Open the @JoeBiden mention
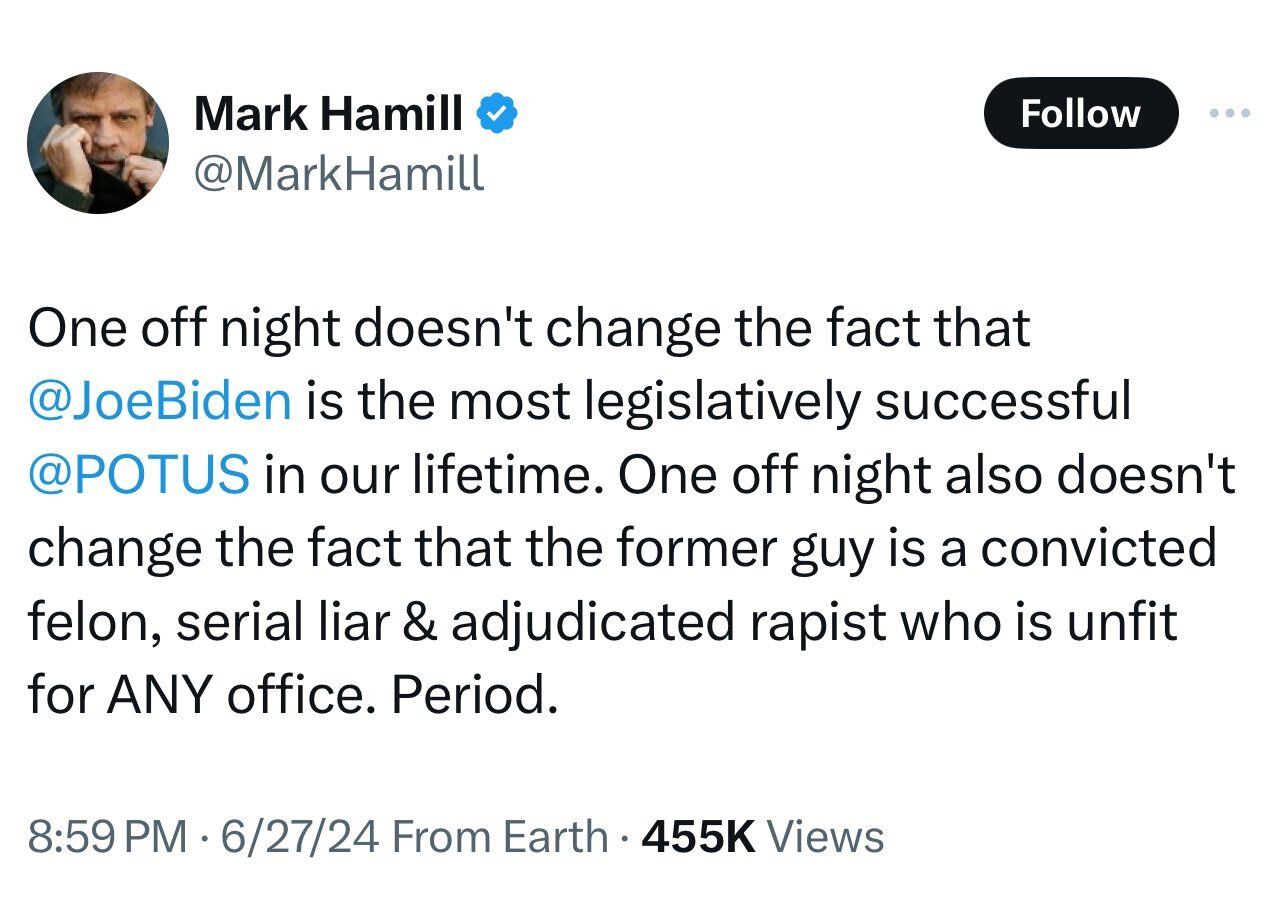Screen dimensions: 1284x900 click(161, 400)
